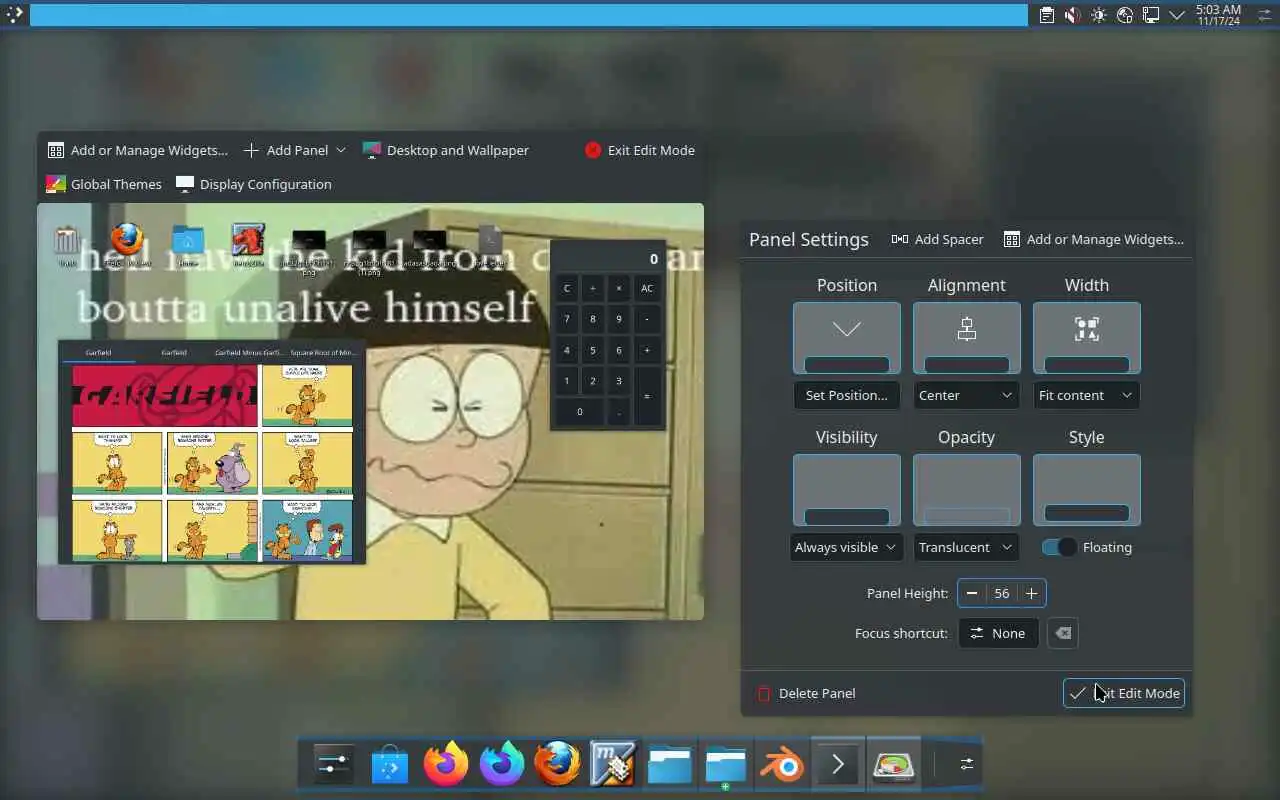The height and width of the screenshot is (800, 1280).
Task: Click the Panel Height value field
Action: pyautogui.click(x=1001, y=593)
